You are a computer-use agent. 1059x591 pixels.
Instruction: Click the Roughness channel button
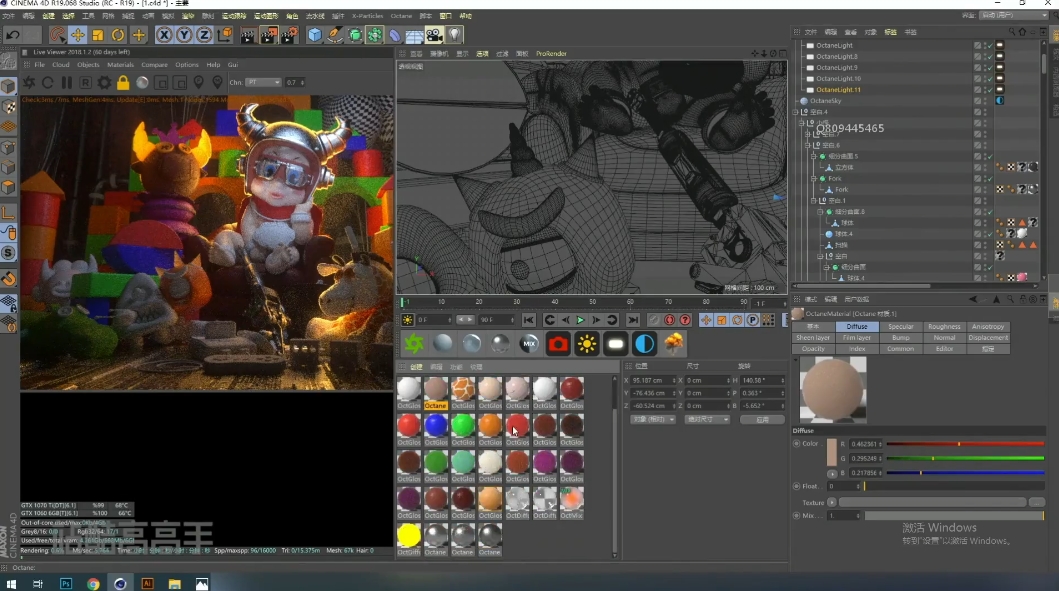click(944, 327)
